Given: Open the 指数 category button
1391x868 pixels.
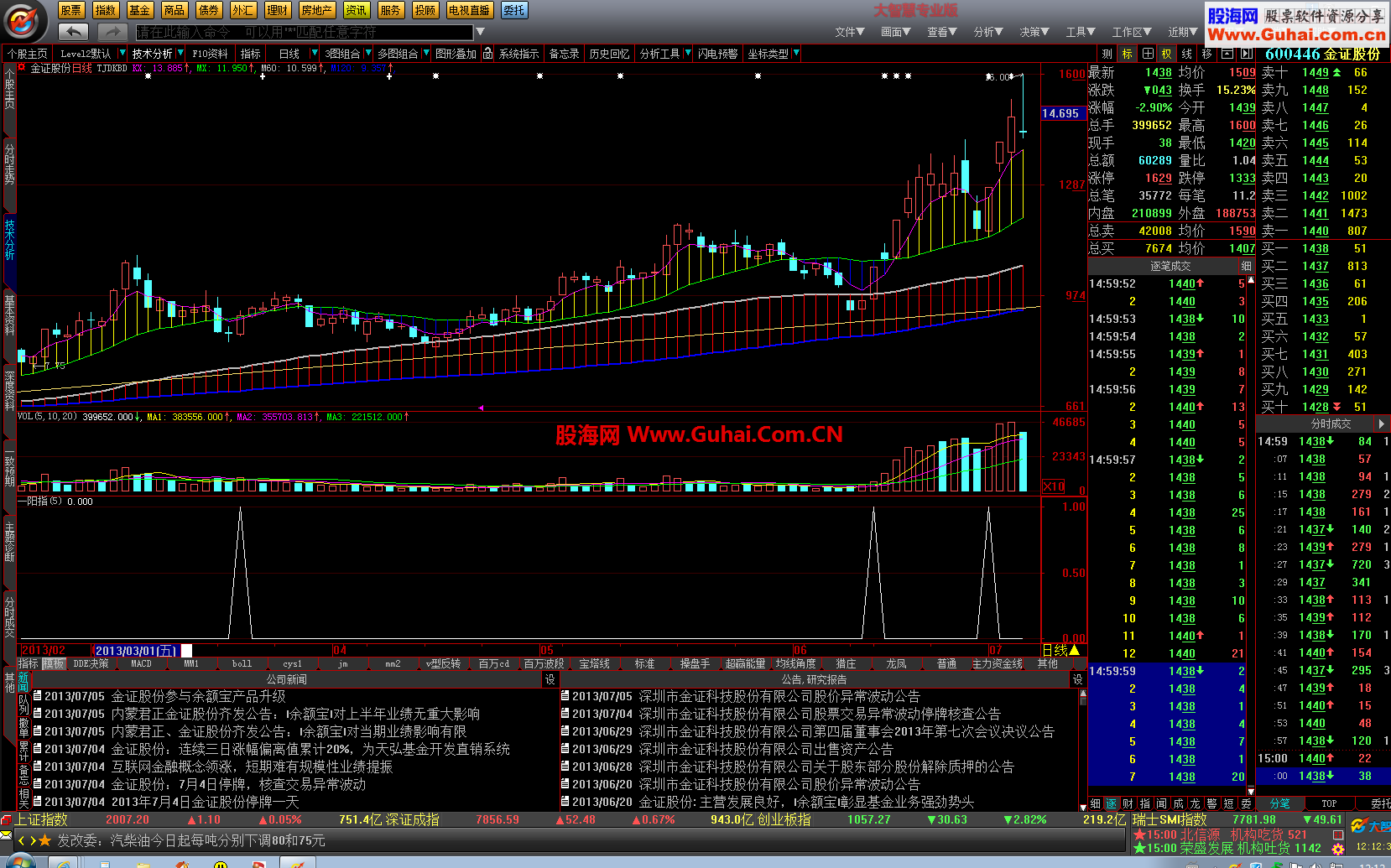Looking at the screenshot, I should click(106, 10).
